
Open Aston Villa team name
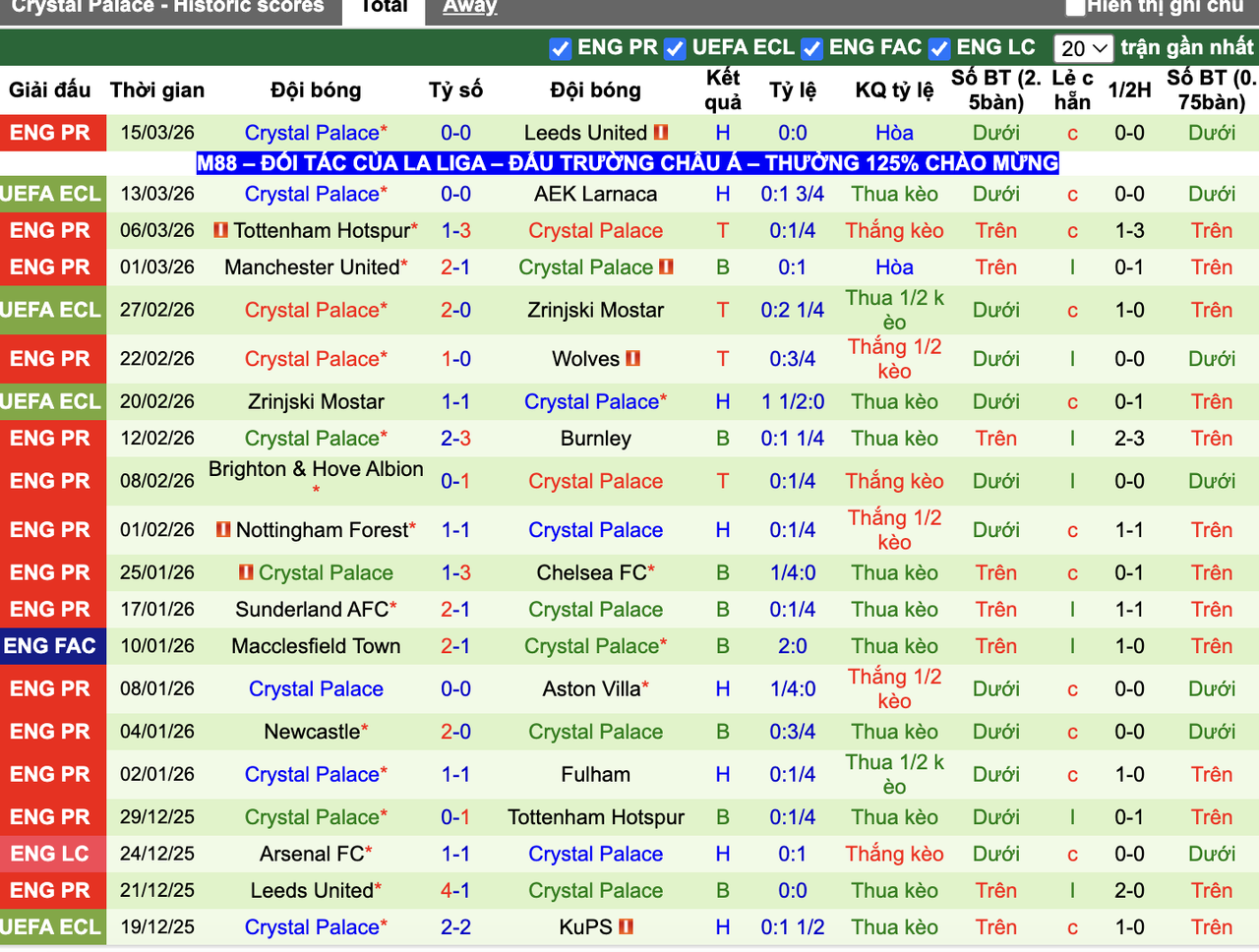point(591,688)
